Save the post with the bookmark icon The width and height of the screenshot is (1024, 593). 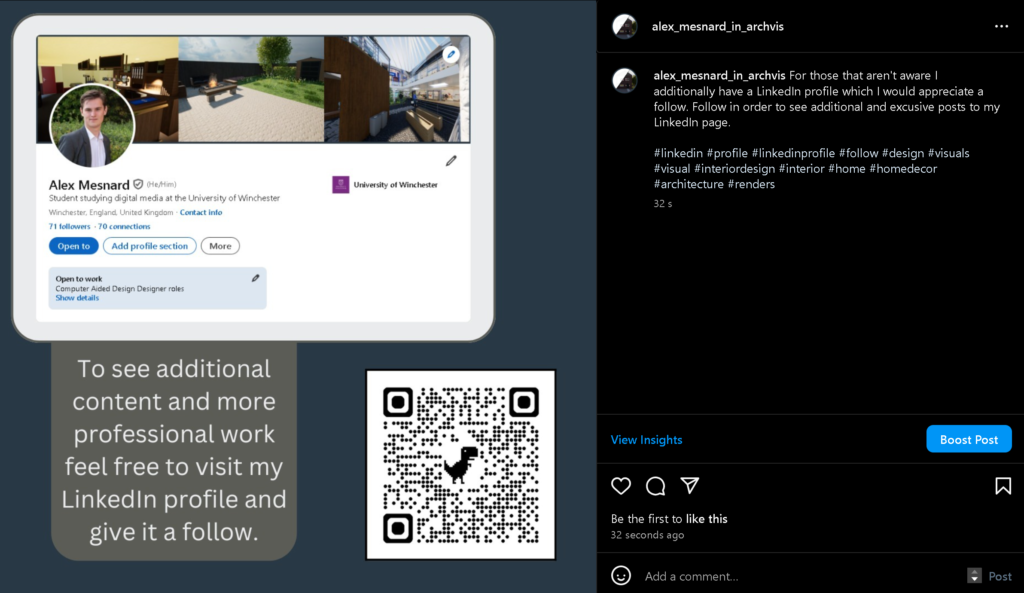(x=1003, y=486)
